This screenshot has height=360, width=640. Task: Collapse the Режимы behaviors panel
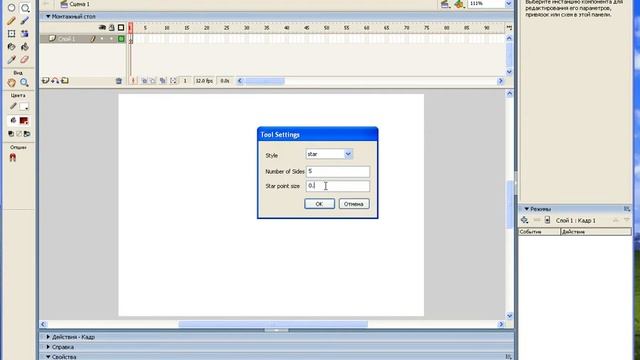pyautogui.click(x=527, y=209)
